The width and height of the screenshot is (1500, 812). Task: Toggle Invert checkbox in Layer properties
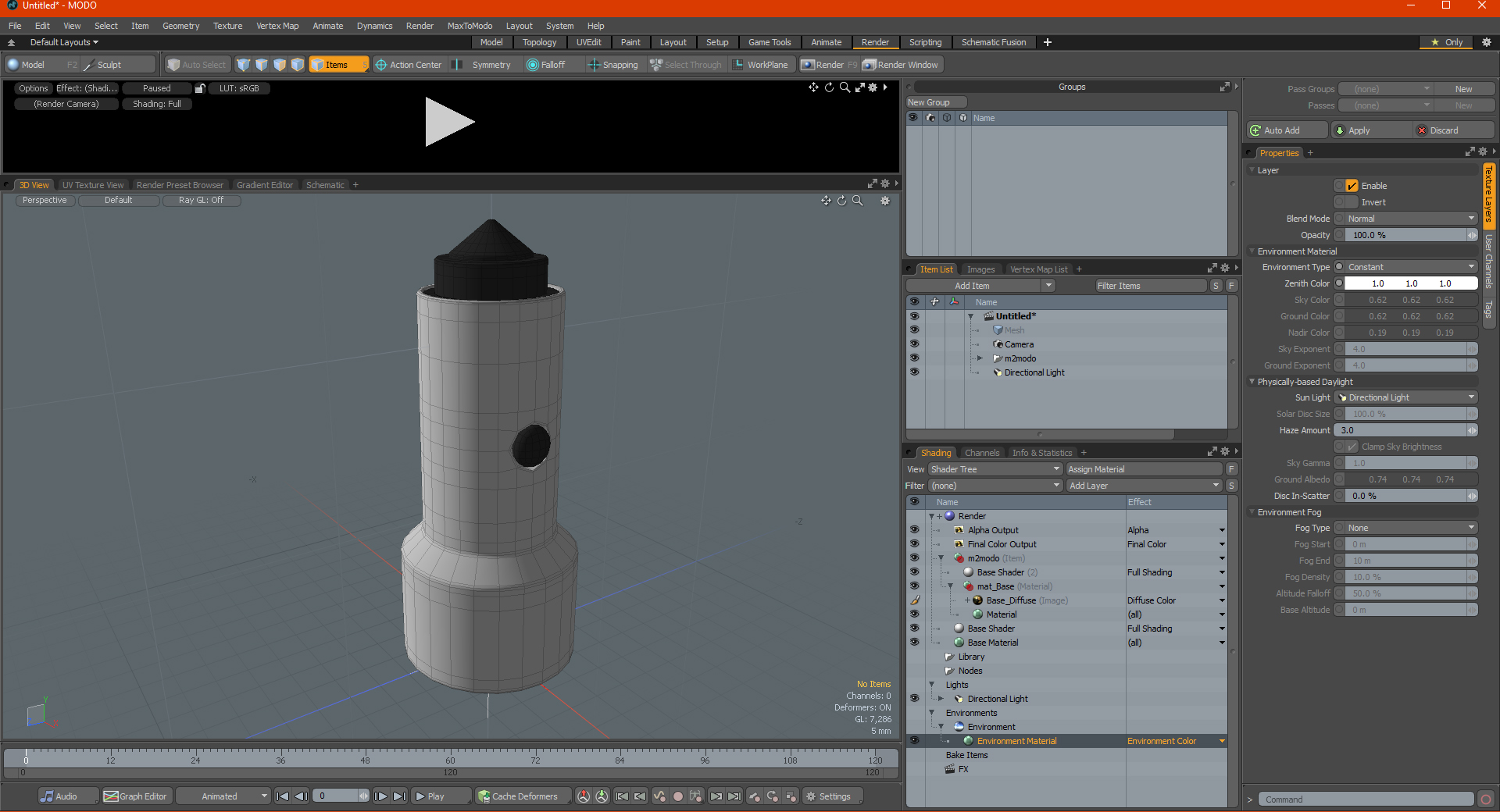pos(1352,202)
